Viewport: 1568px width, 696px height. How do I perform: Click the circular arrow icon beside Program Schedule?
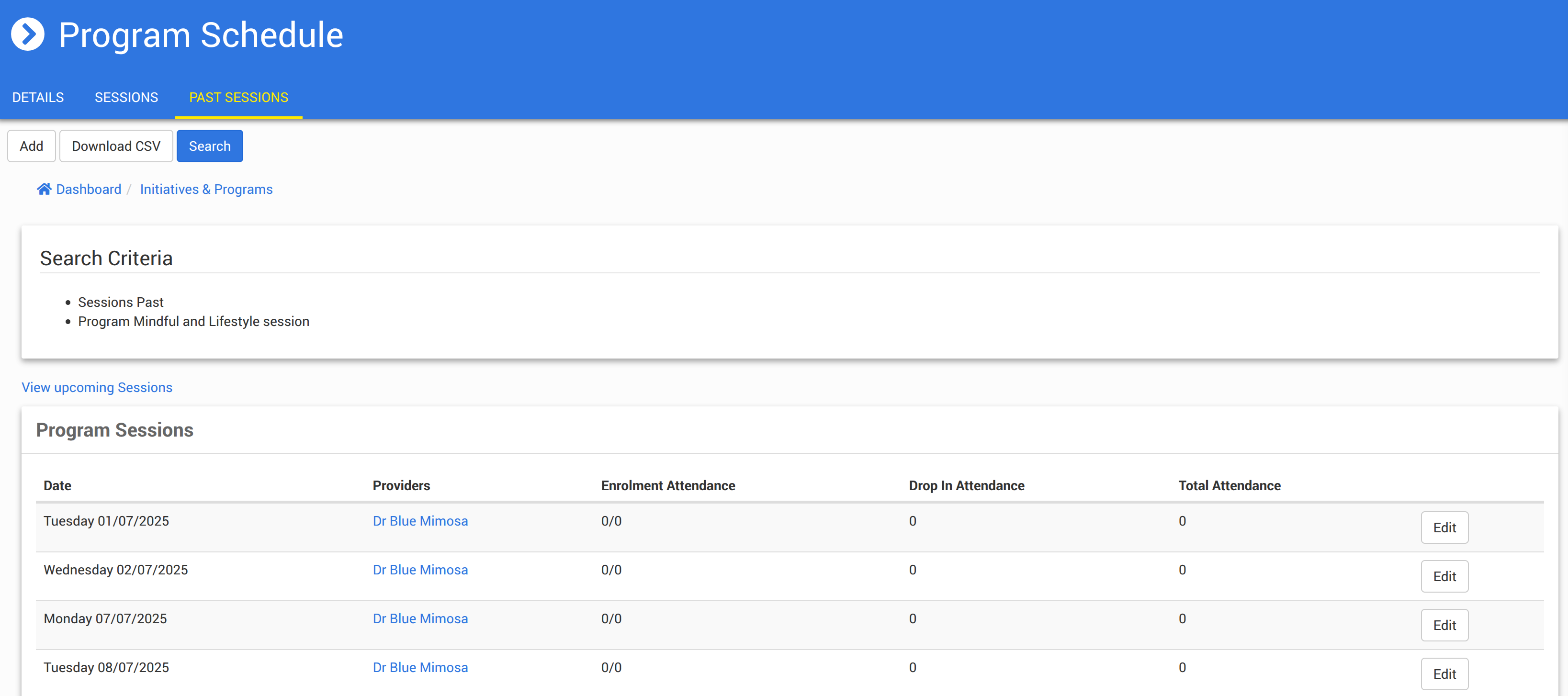(28, 34)
